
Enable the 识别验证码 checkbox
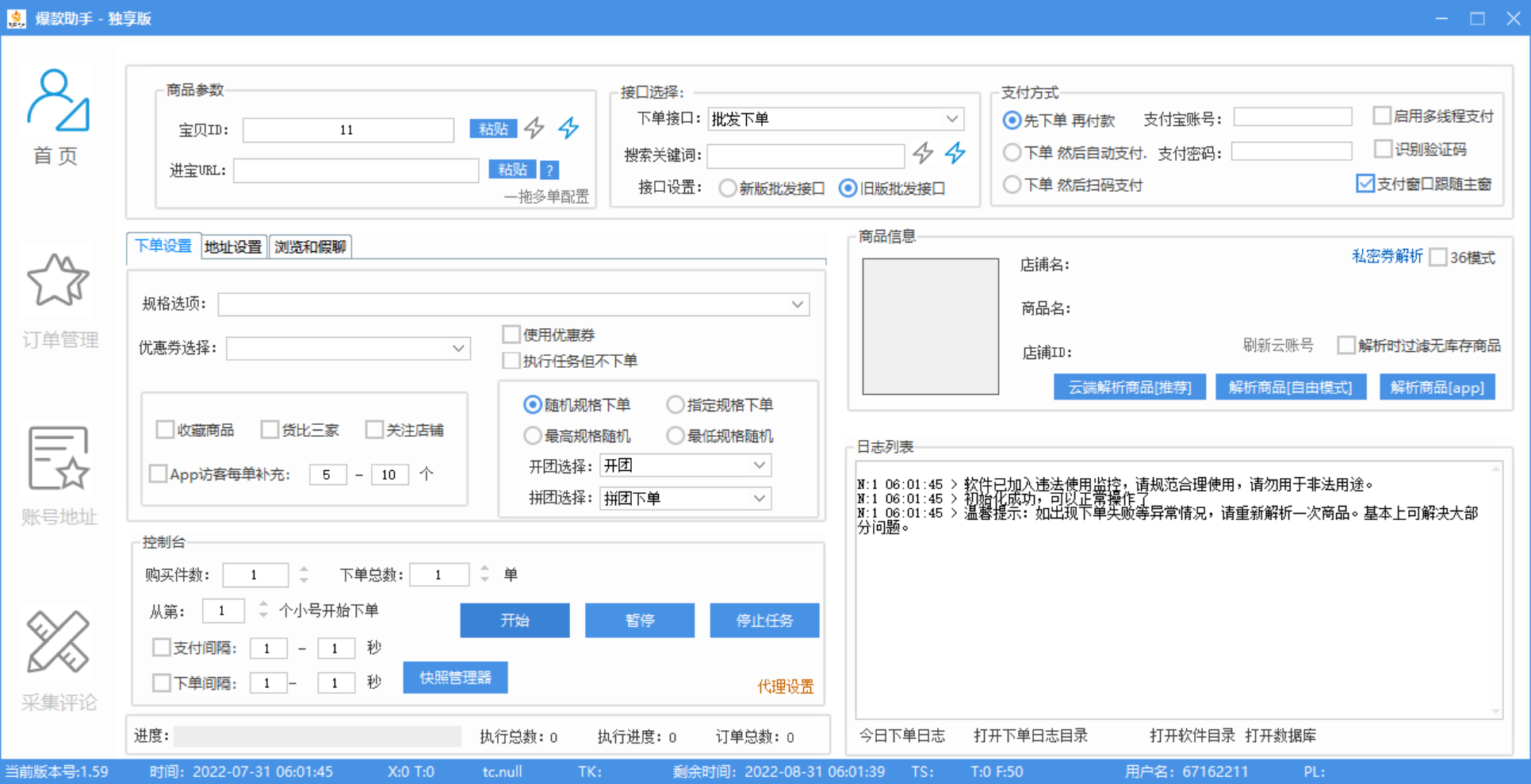tap(1381, 149)
